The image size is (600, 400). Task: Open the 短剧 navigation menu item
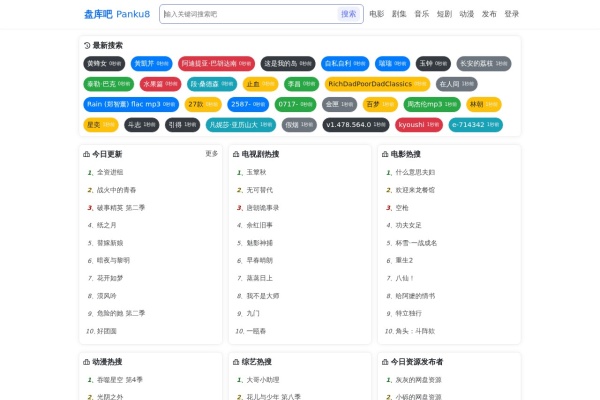click(444, 14)
